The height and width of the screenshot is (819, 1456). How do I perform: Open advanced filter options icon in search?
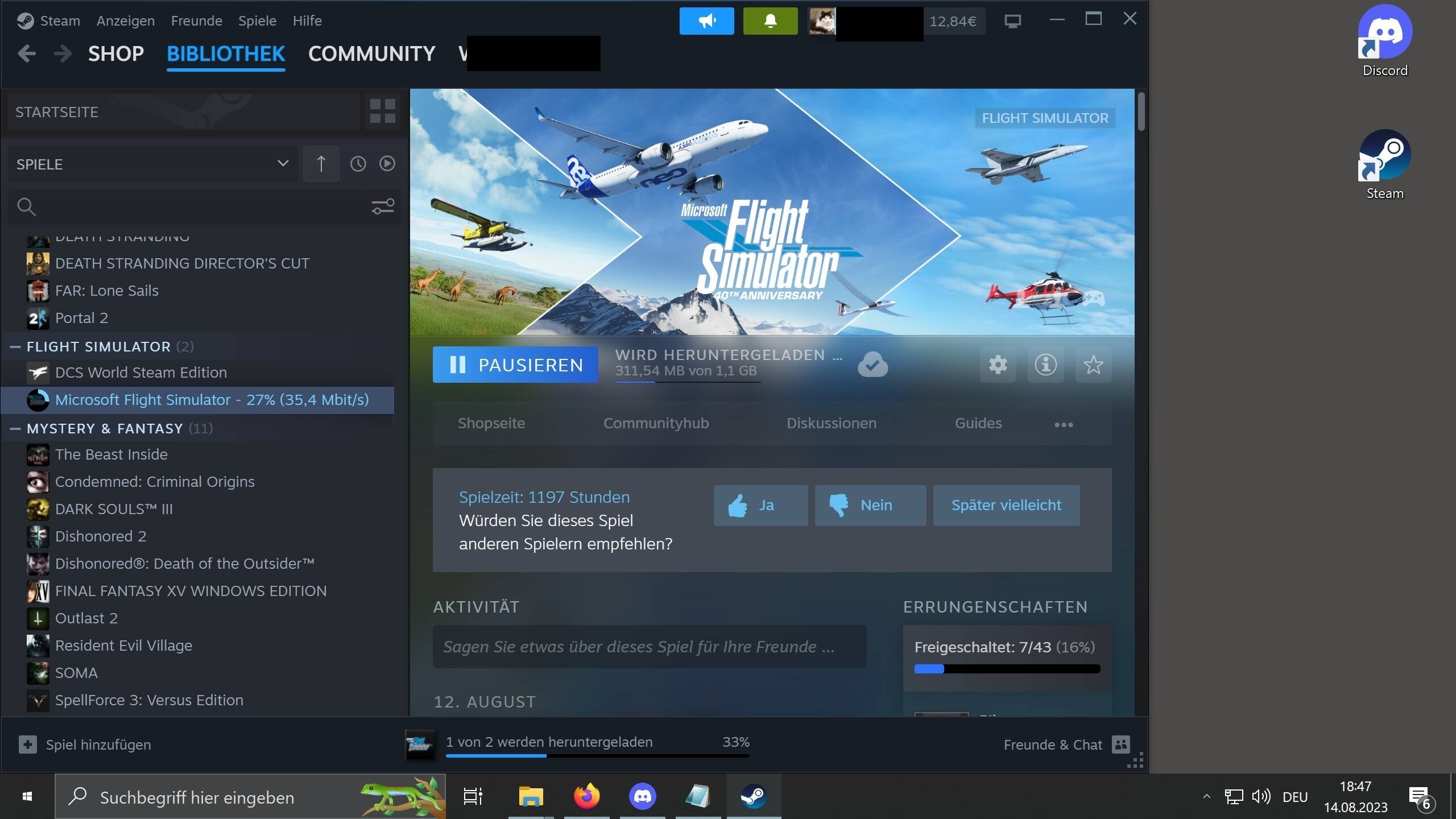click(x=382, y=206)
